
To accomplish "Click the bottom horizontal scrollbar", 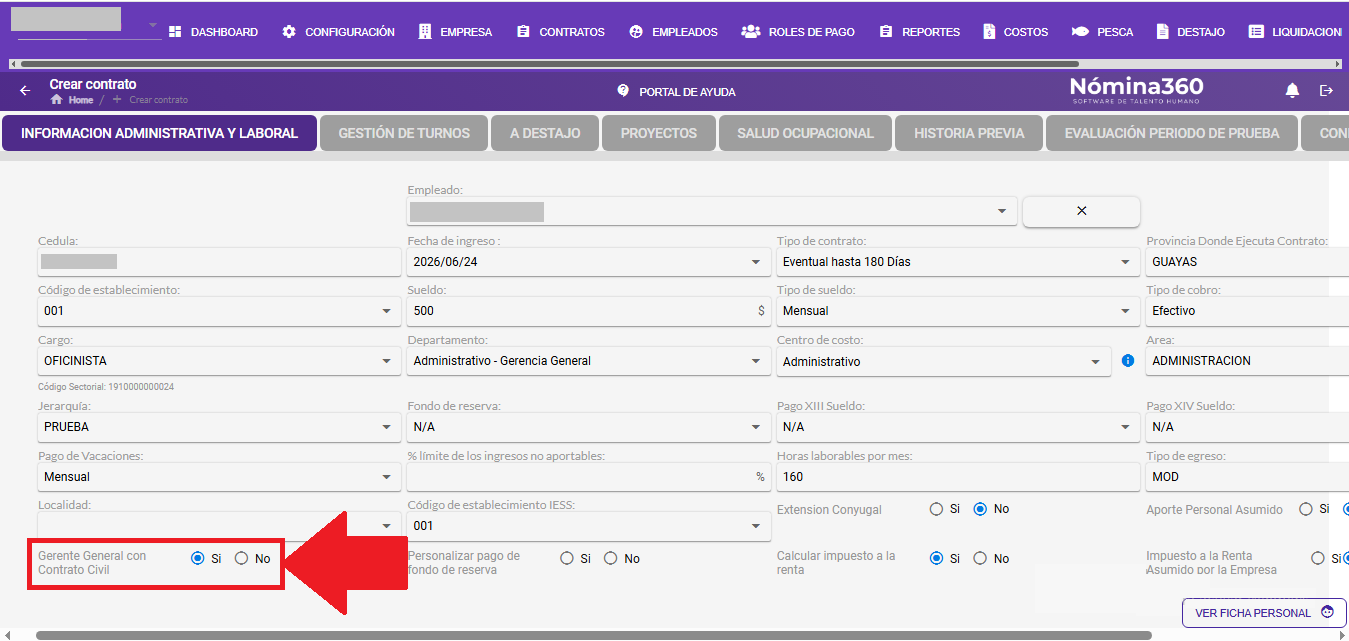I will 593,635.
